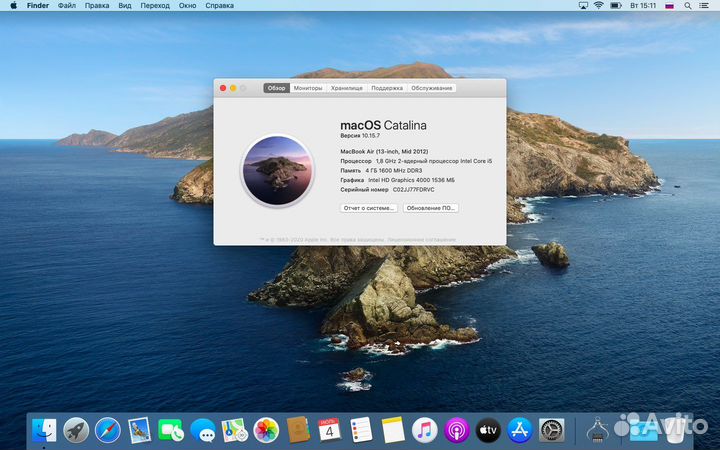The width and height of the screenshot is (720, 450).
Task: Open Mail stamp icon in Dock
Action: (139, 430)
